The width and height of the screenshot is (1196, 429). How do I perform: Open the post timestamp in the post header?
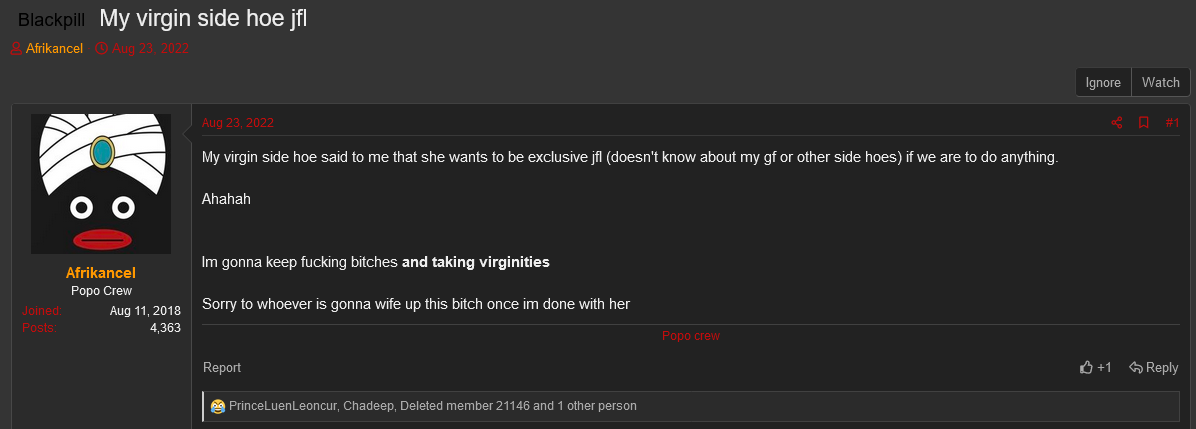tap(238, 123)
